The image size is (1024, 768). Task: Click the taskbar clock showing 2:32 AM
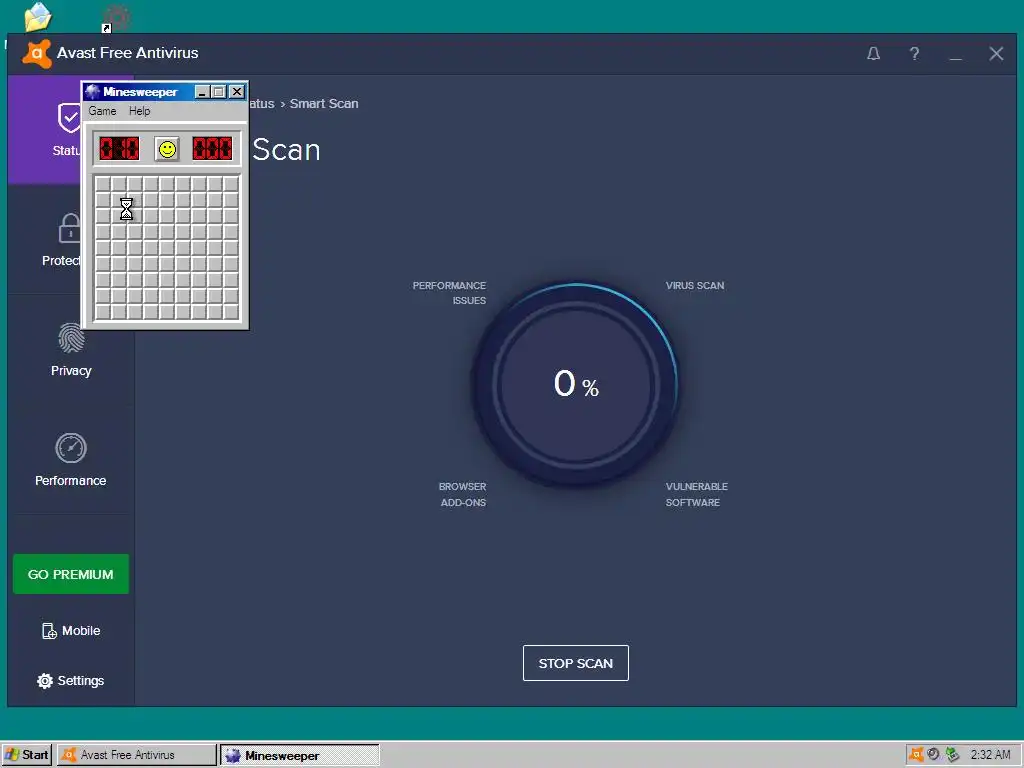click(x=990, y=755)
